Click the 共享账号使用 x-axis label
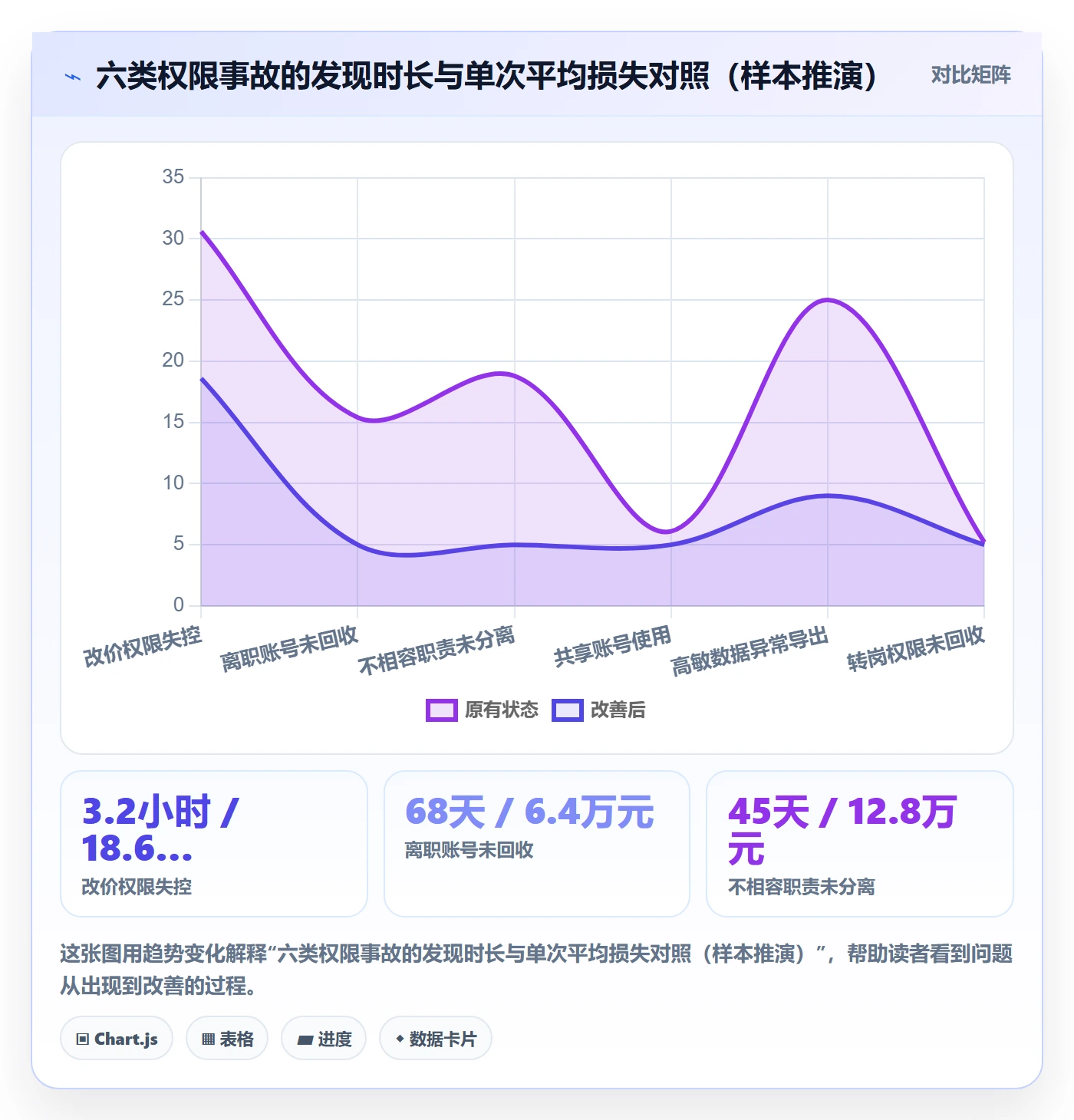 (613, 646)
